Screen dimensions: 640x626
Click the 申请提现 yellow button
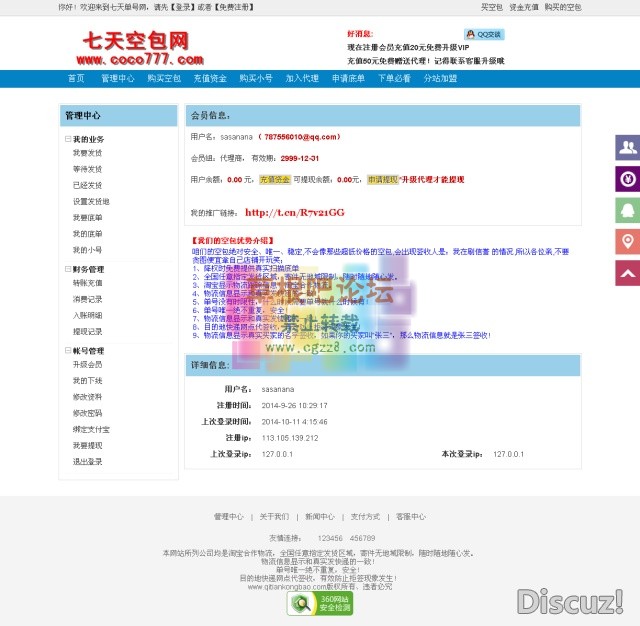pos(382,180)
